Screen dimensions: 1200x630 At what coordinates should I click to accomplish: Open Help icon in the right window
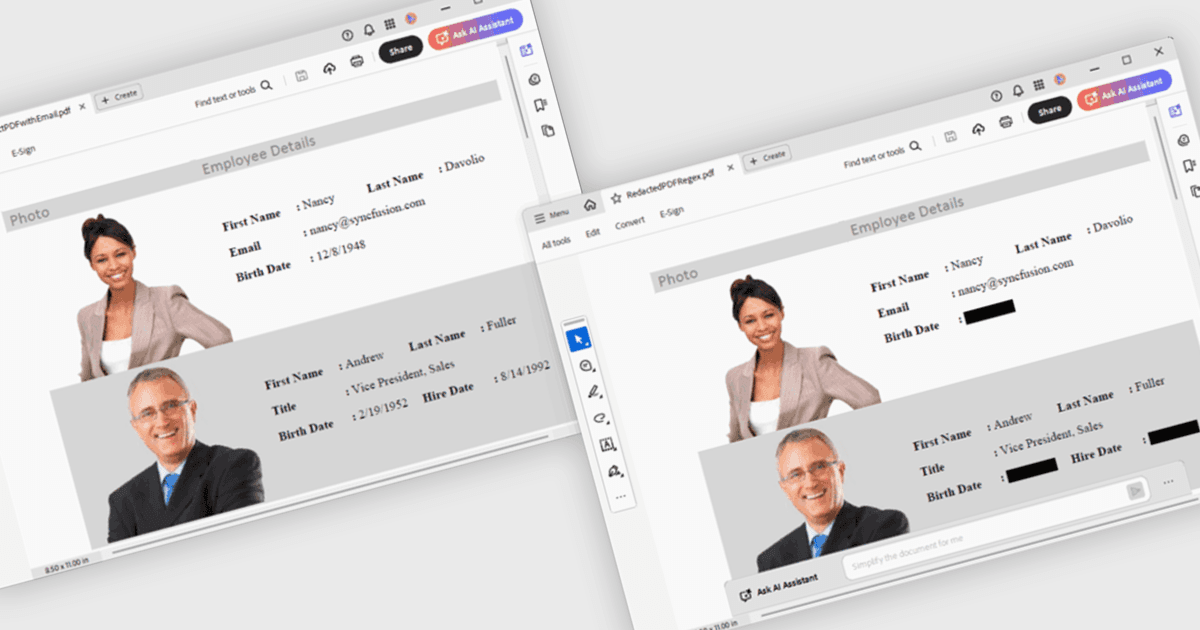point(997,97)
